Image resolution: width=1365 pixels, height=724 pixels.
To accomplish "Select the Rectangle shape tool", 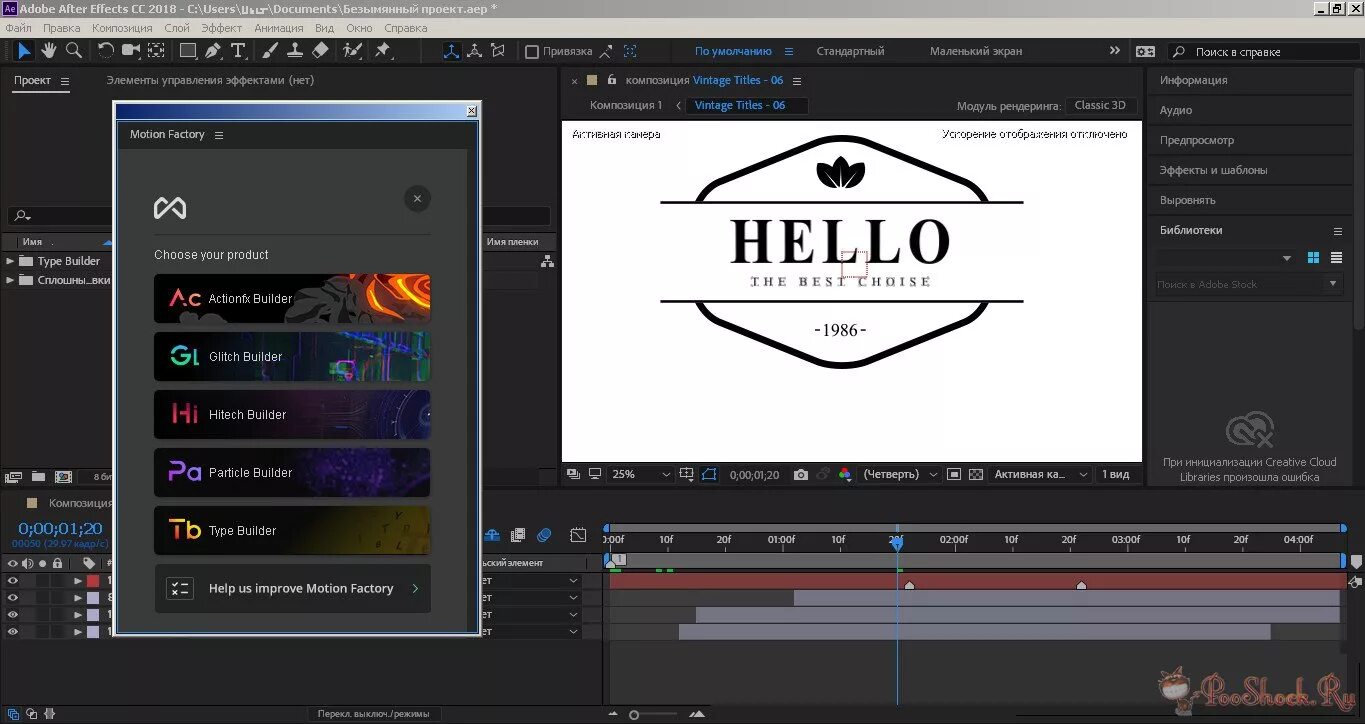I will pyautogui.click(x=187, y=50).
